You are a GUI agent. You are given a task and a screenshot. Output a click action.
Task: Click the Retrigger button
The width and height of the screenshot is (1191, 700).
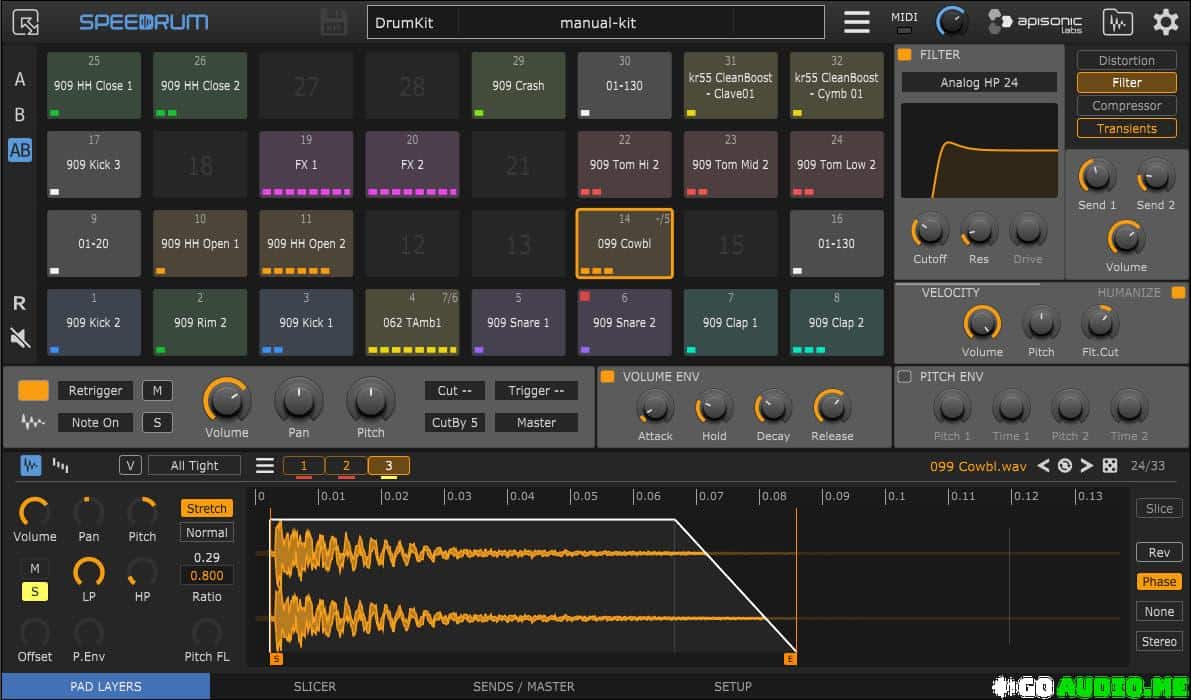(95, 390)
